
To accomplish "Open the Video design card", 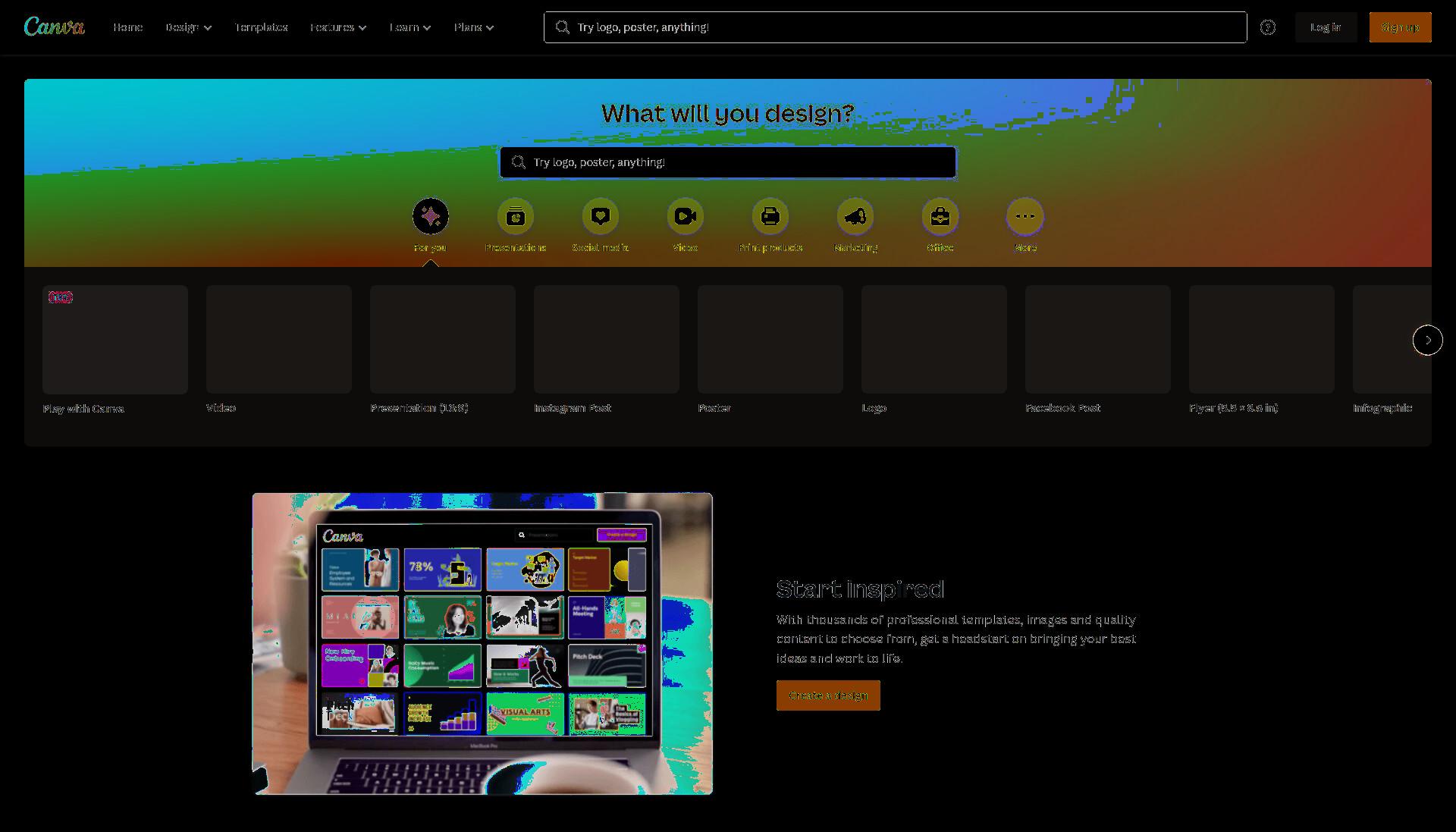I will tap(279, 350).
